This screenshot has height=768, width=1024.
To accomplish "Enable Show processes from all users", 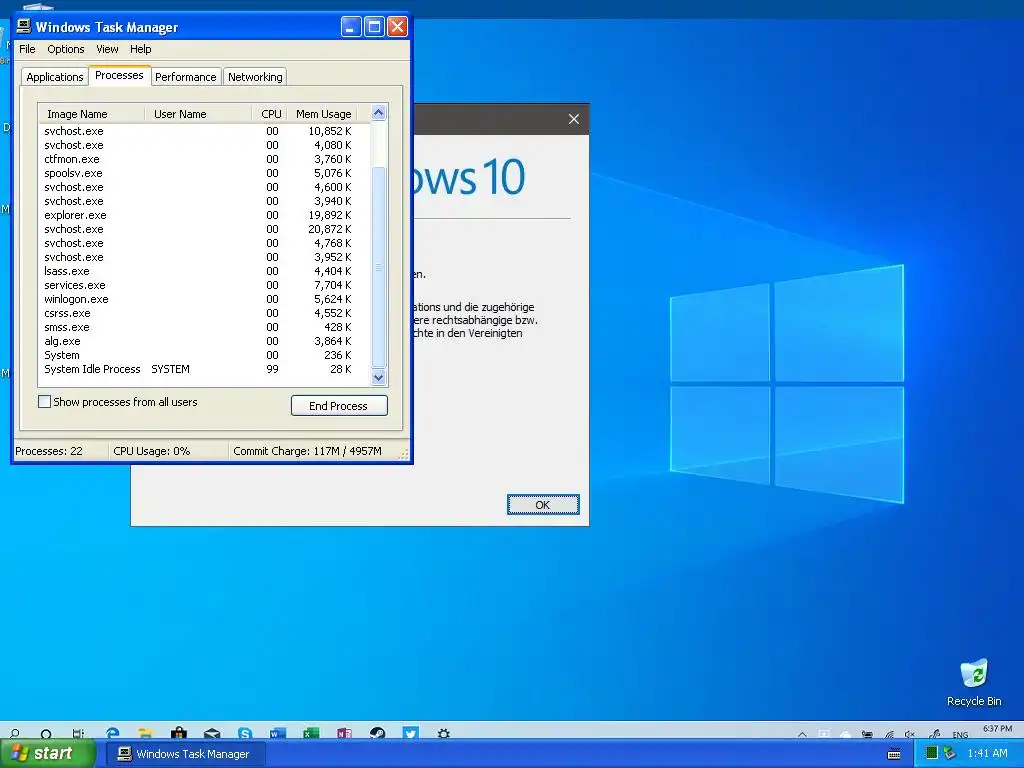I will click(44, 402).
